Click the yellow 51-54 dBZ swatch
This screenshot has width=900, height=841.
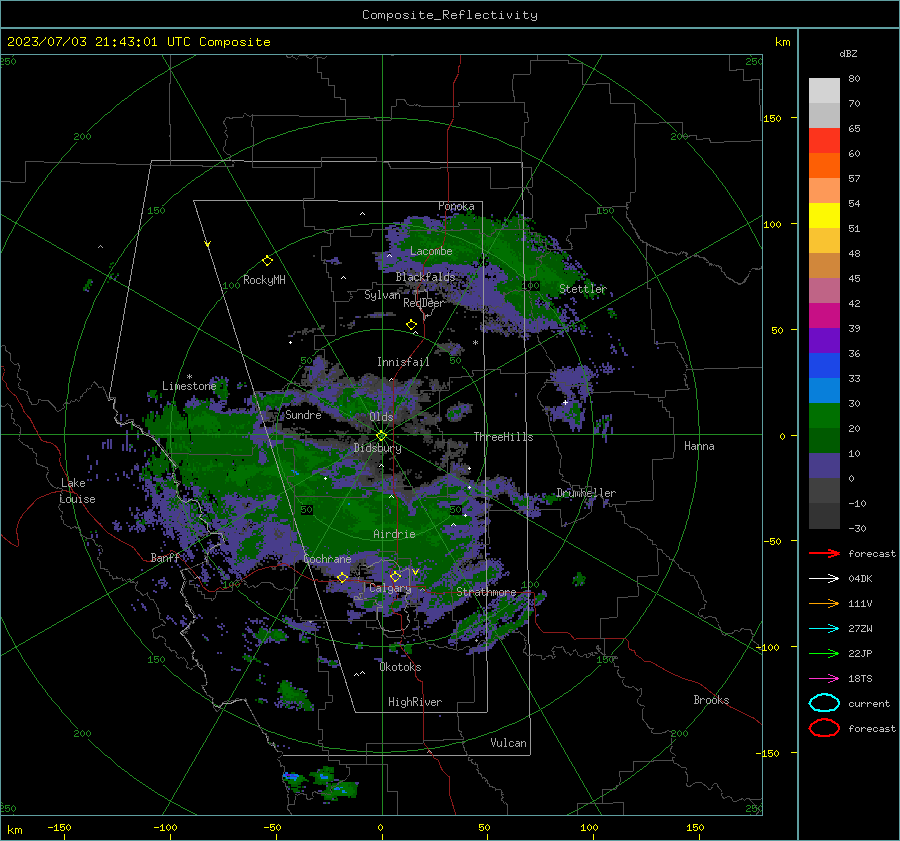(824, 216)
